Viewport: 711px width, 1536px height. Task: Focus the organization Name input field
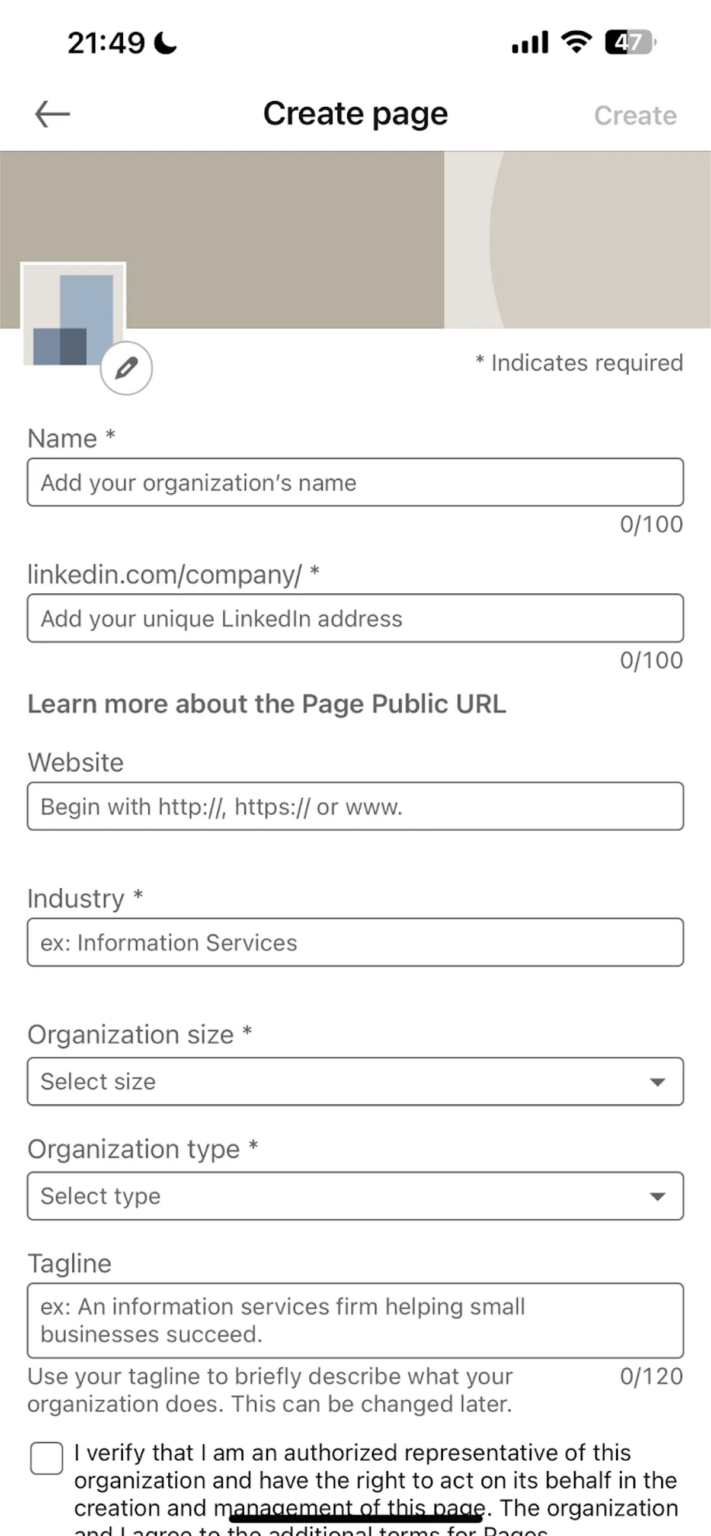click(355, 482)
